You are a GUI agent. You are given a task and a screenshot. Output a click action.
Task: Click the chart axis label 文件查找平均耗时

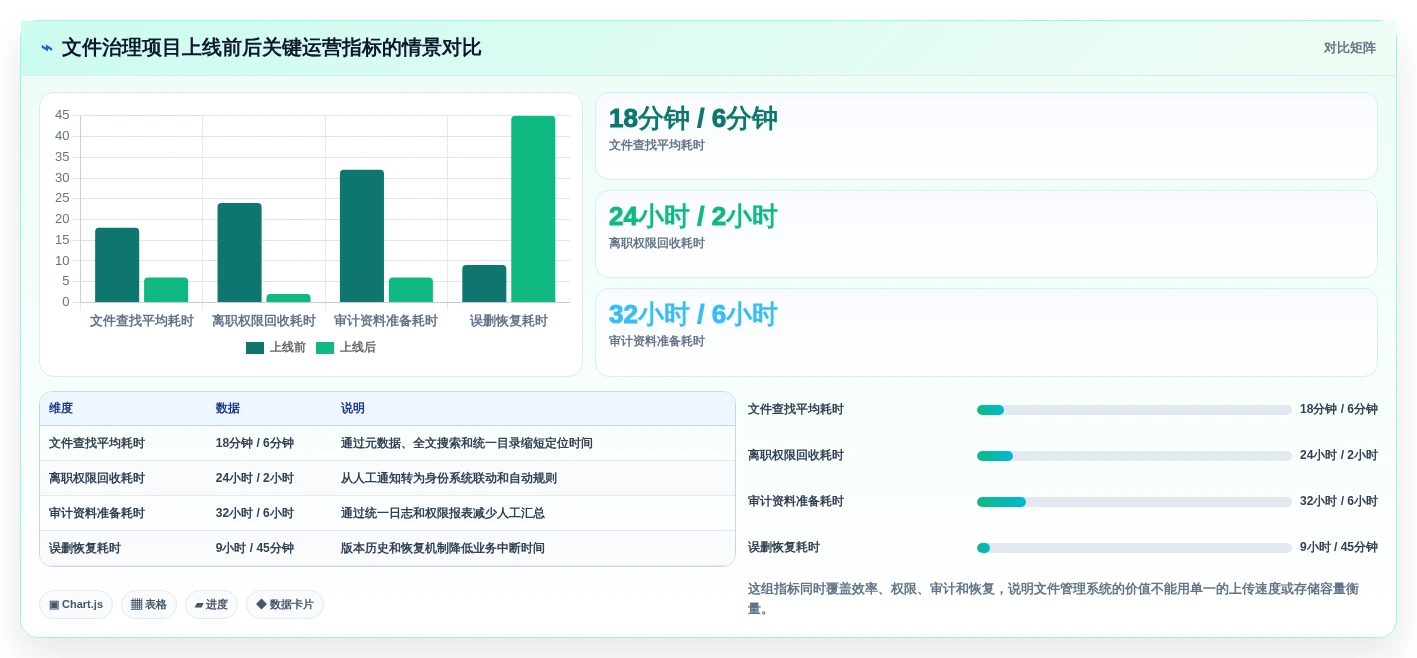142,321
